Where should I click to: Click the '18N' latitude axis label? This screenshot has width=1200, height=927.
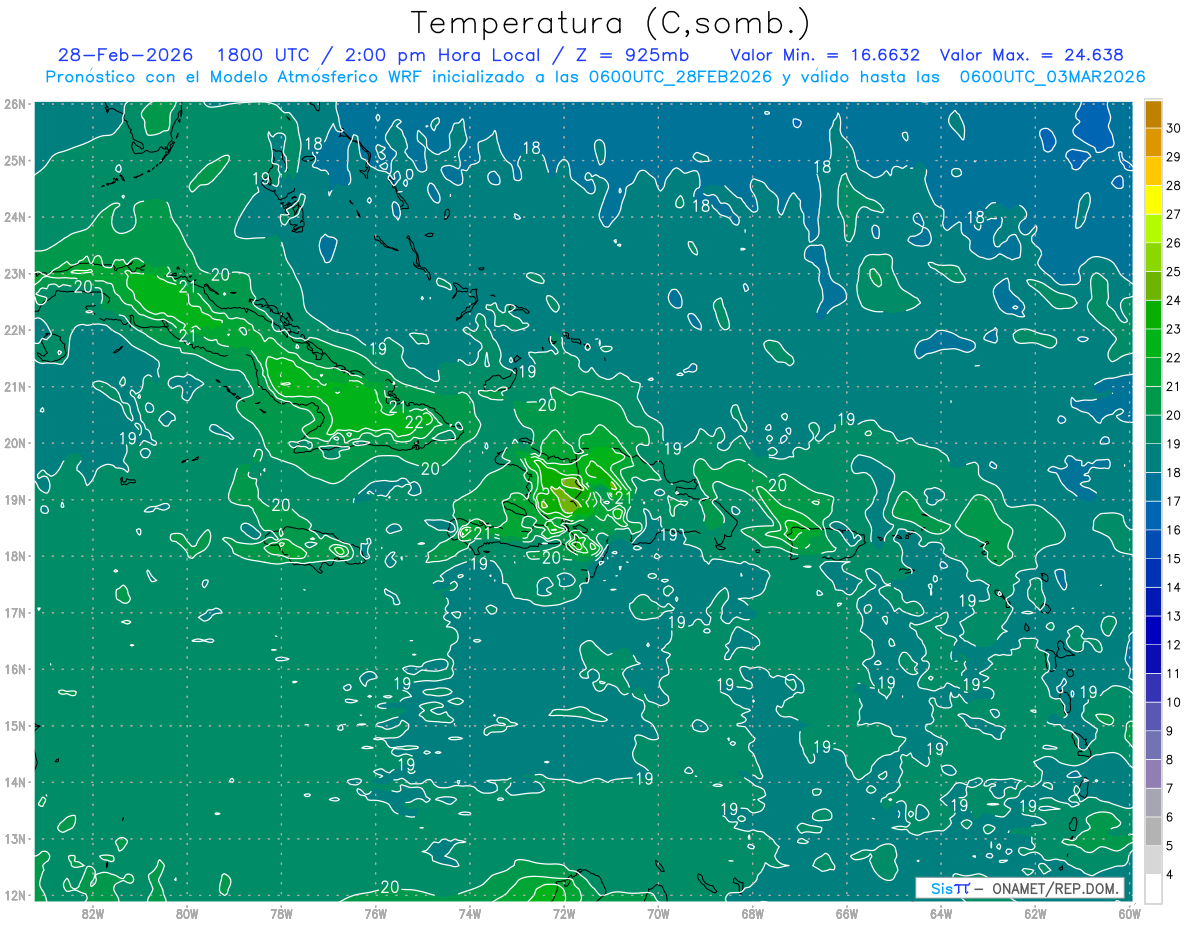click(x=14, y=556)
